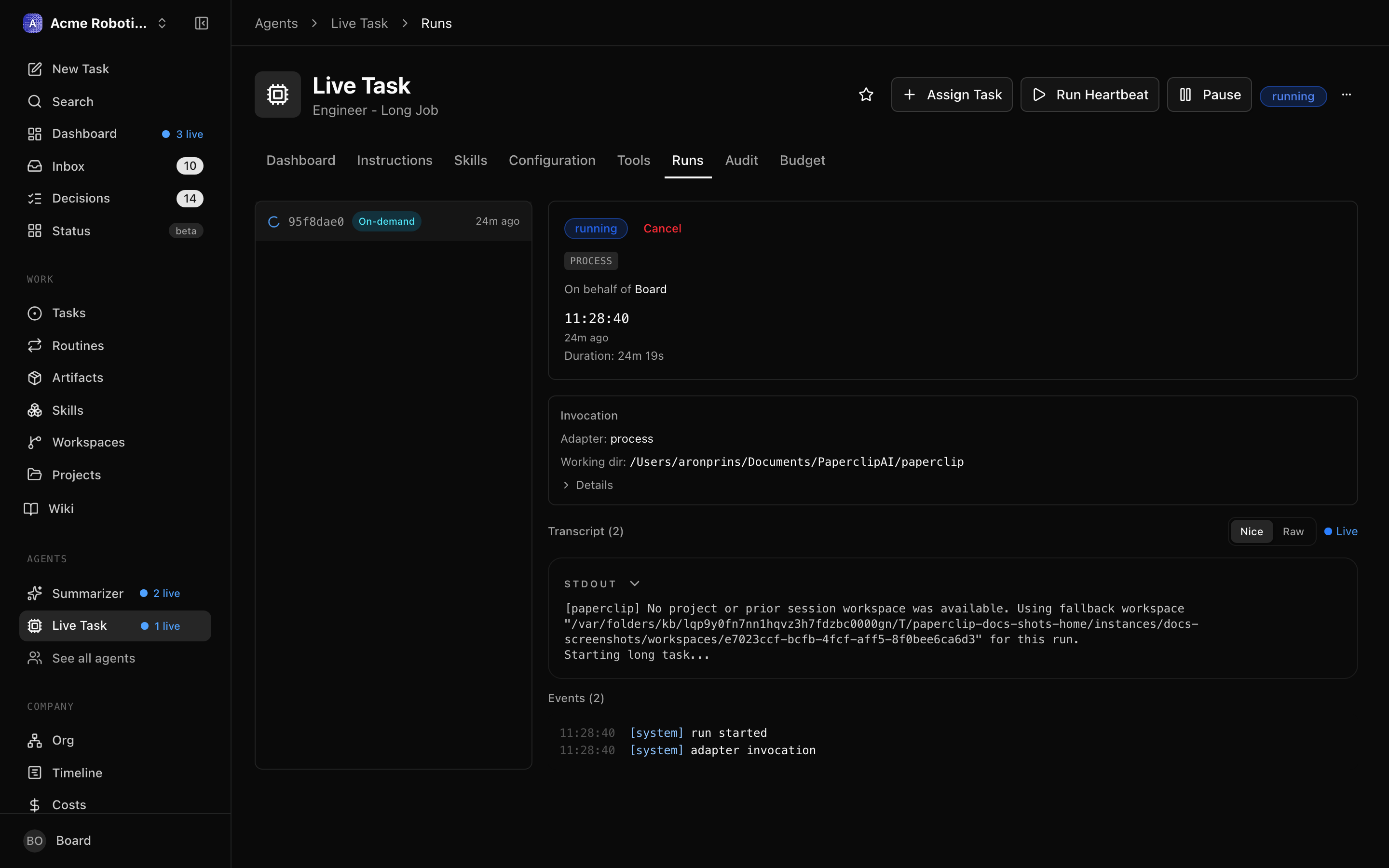Click the Status grid icon
This screenshot has width=1389, height=868.
[x=34, y=231]
